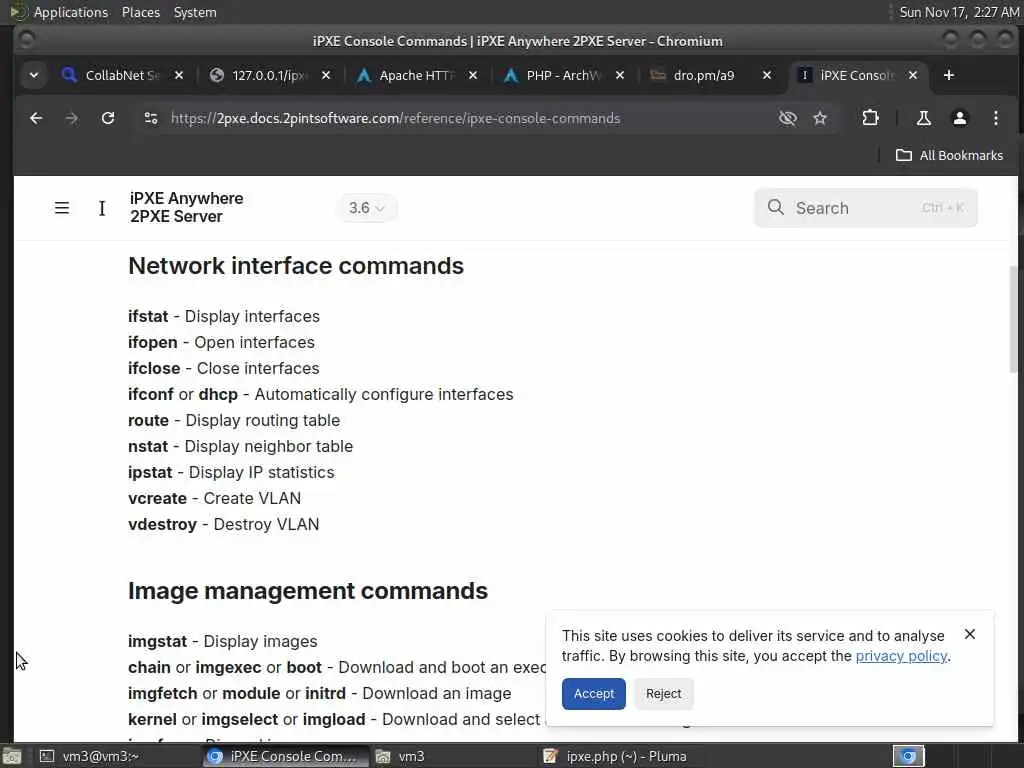
Task: Click the workspace switcher in bottom panel
Action: 908,756
